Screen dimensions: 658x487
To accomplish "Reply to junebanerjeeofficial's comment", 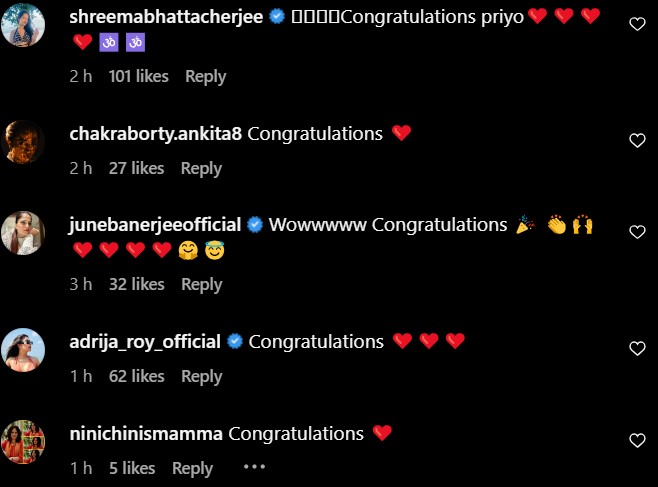I will tap(201, 285).
